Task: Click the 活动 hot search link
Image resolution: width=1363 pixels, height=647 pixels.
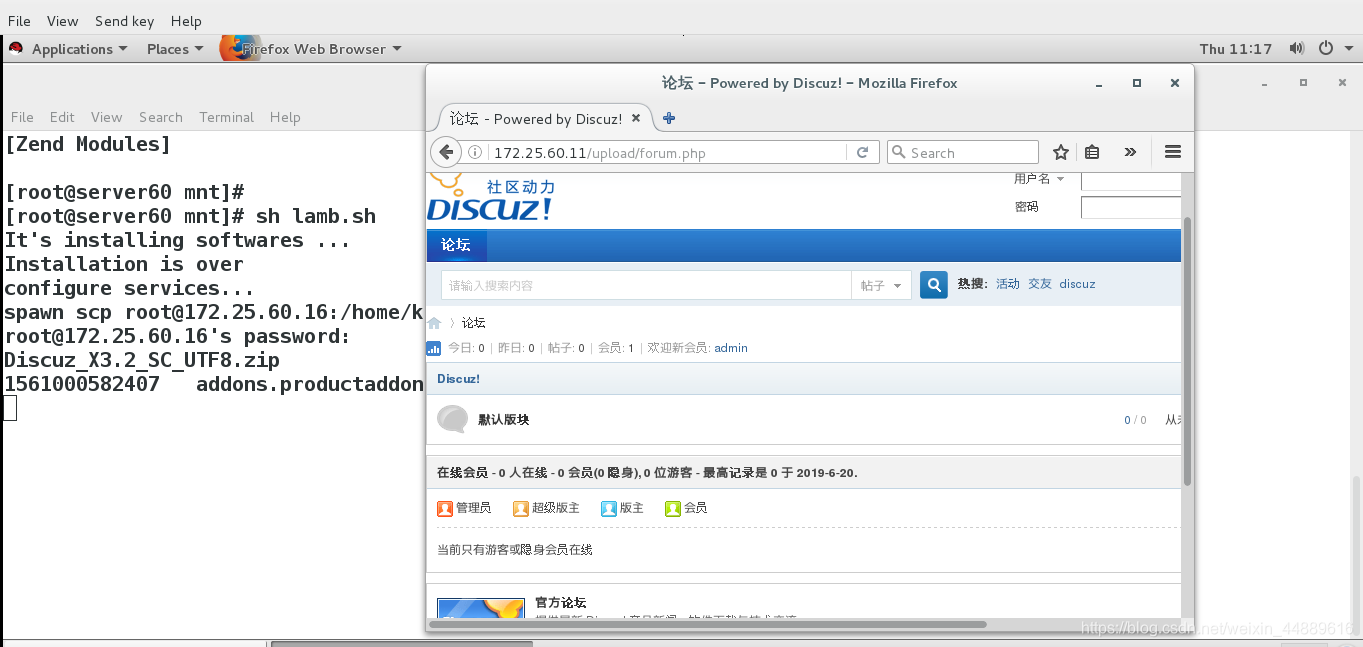Action: point(1008,284)
